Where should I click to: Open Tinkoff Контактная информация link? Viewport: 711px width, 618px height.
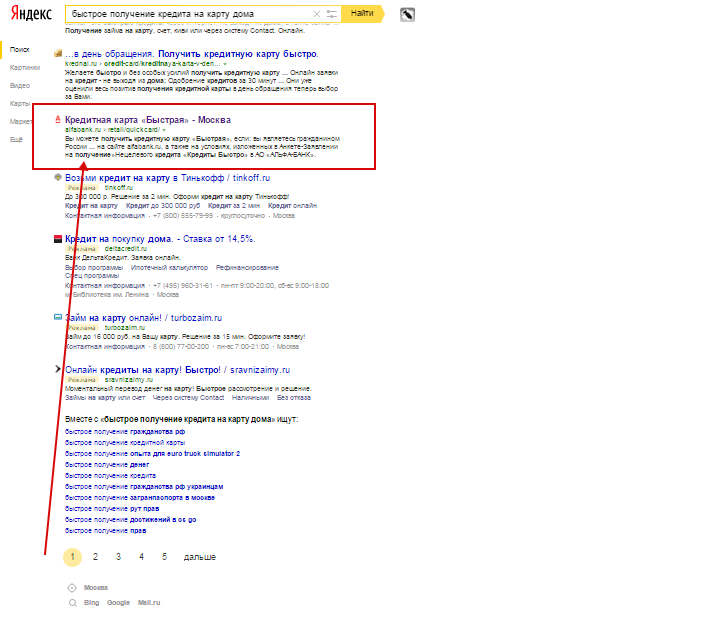tap(105, 216)
